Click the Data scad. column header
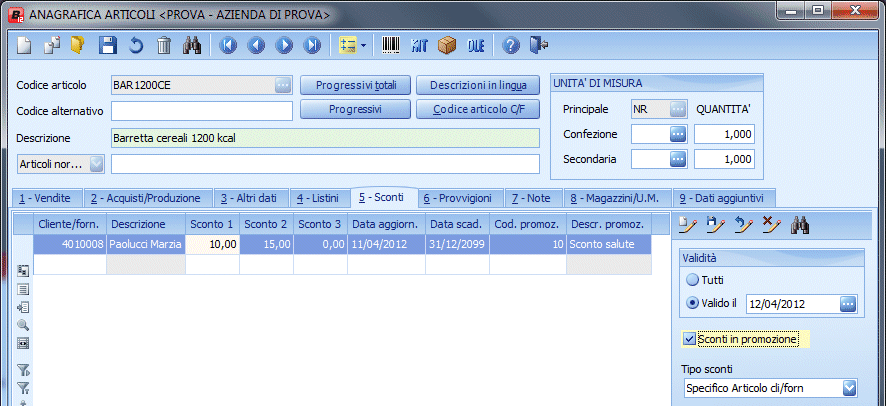This screenshot has height=406, width=886. (458, 224)
